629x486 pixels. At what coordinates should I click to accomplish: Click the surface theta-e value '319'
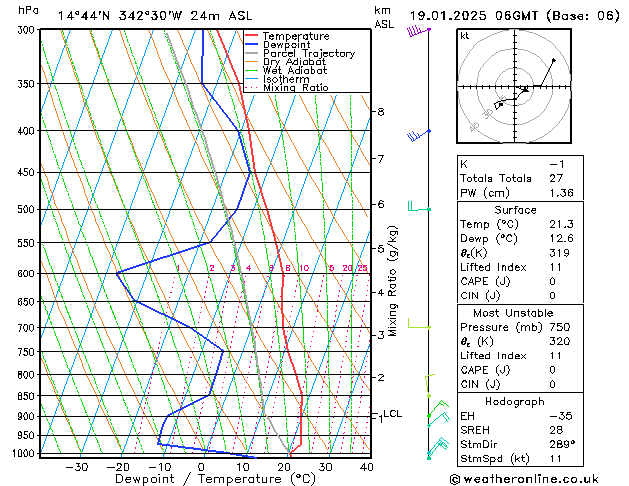pyautogui.click(x=559, y=253)
